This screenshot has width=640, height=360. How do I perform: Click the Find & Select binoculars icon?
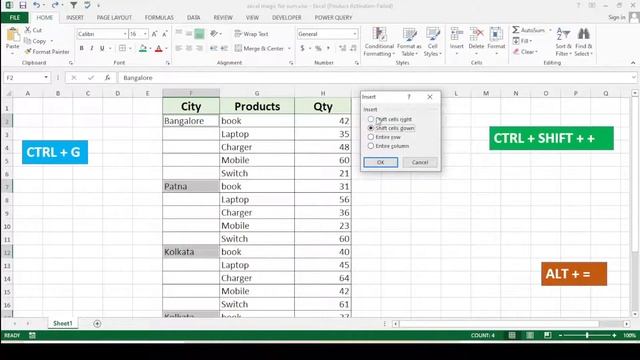(584, 34)
